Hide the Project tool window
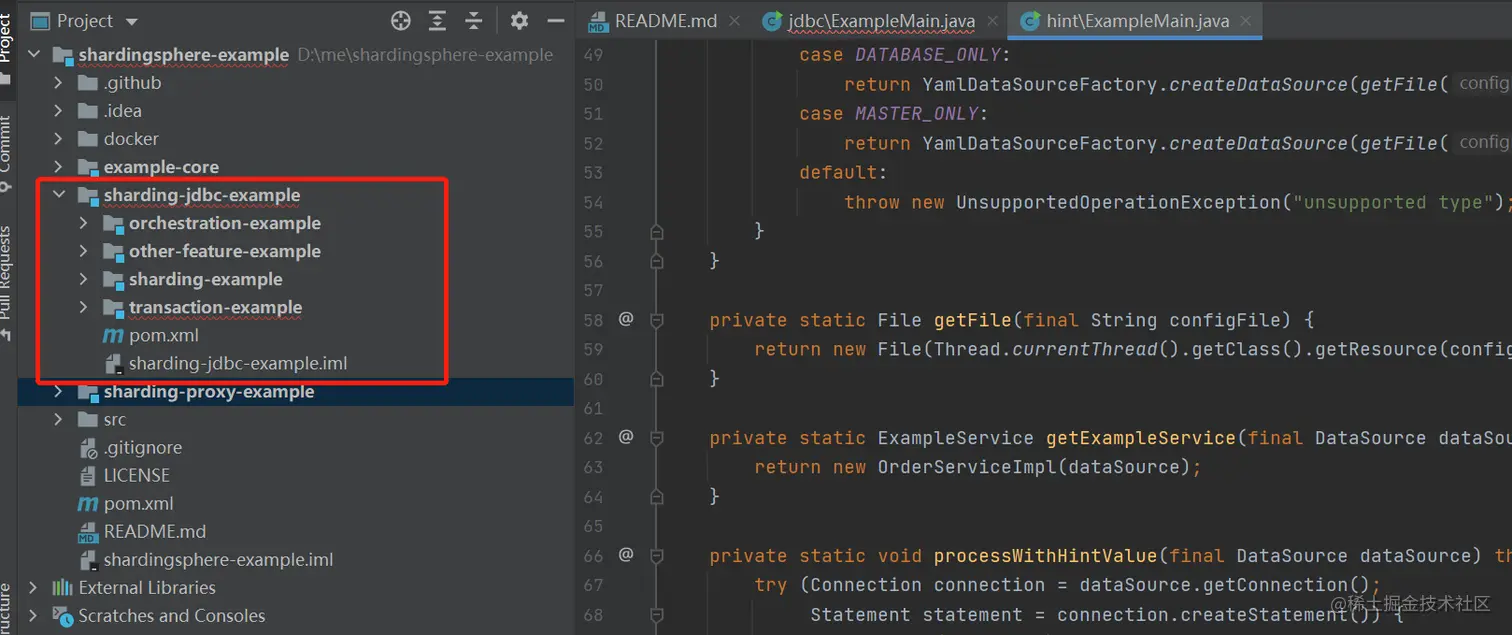 [x=556, y=20]
